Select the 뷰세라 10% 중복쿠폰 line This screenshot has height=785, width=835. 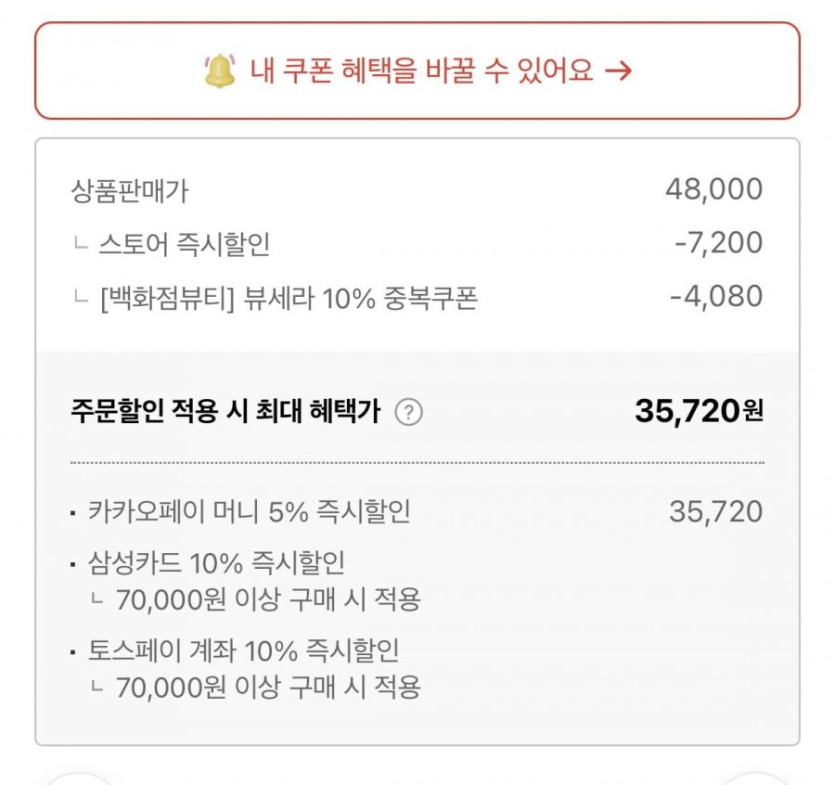pyautogui.click(x=289, y=297)
